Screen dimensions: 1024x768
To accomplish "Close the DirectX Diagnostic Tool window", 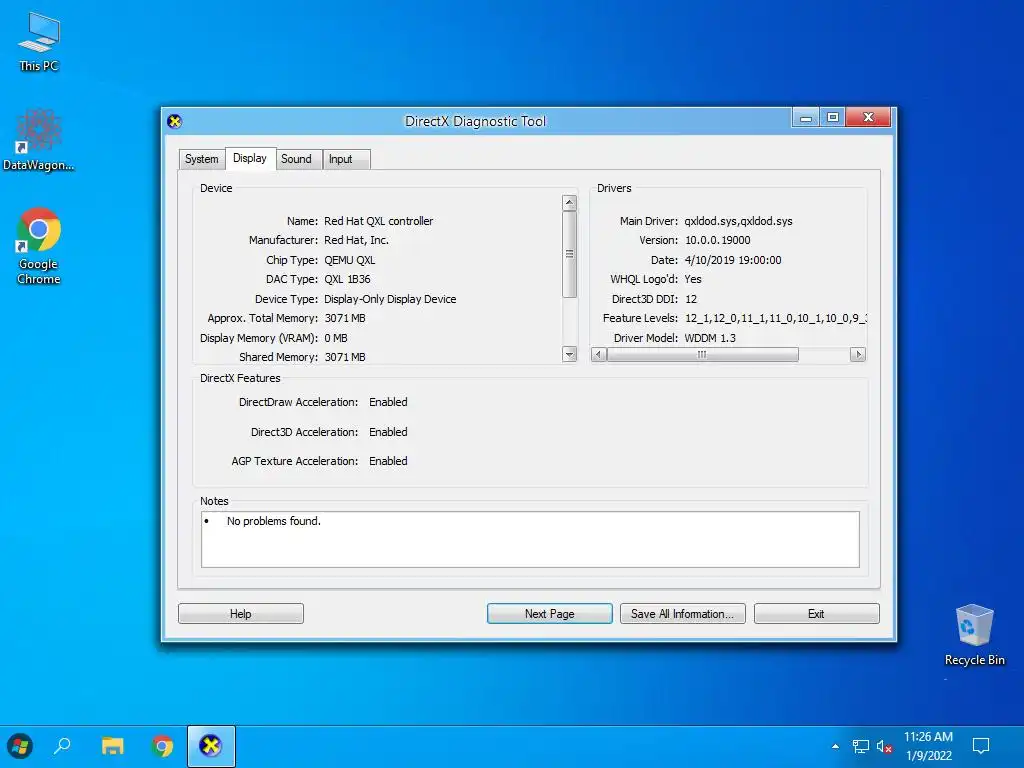I will pos(868,118).
